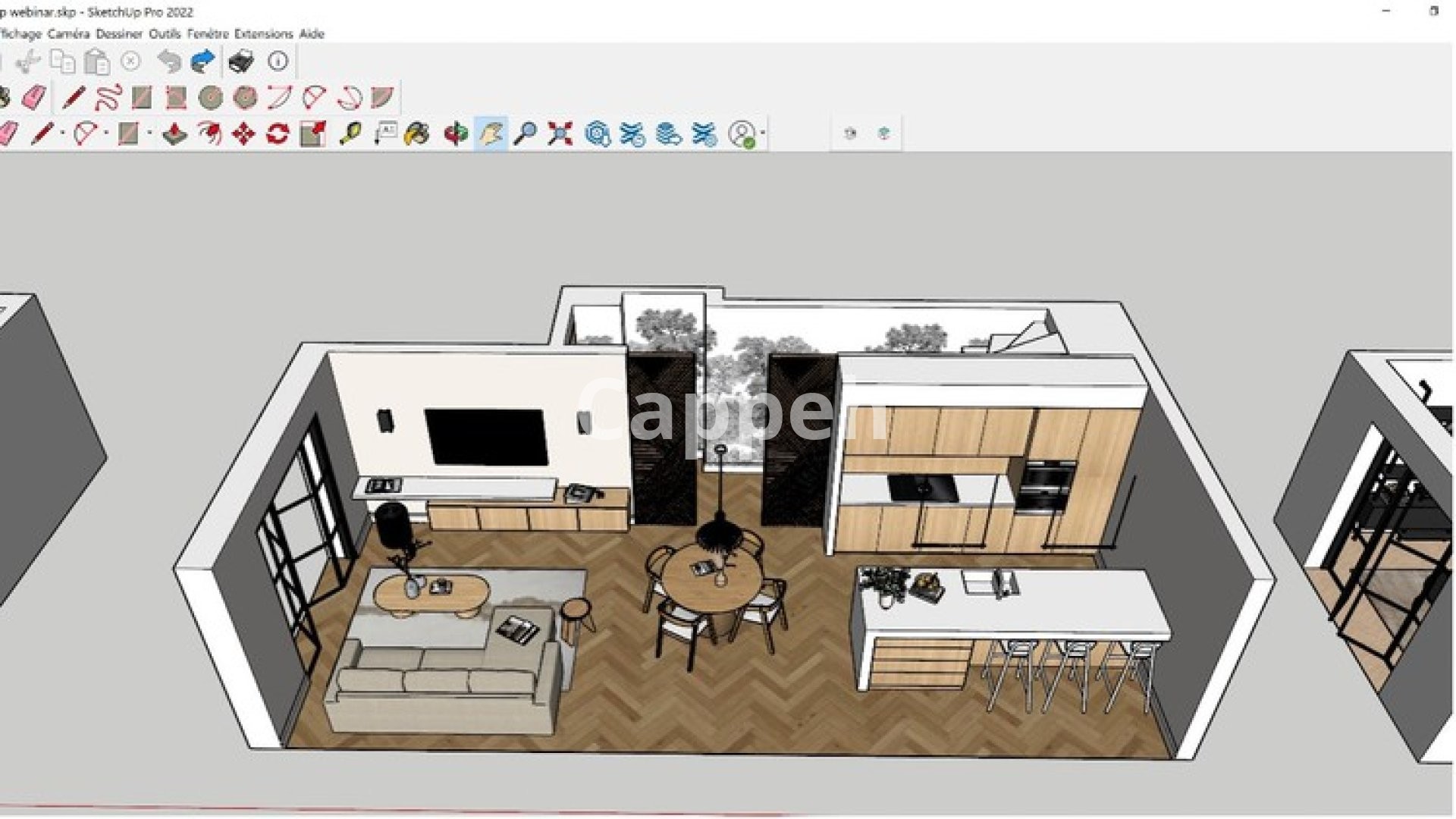The width and height of the screenshot is (1456, 819).
Task: Pick the Tape Measure tool
Action: [350, 134]
